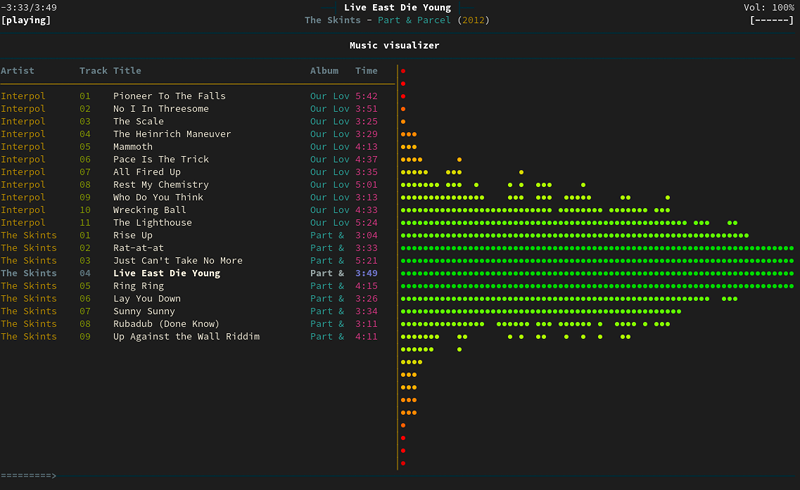Image resolution: width=800 pixels, height=490 pixels.
Task: Click the Time column header
Action: (x=366, y=70)
